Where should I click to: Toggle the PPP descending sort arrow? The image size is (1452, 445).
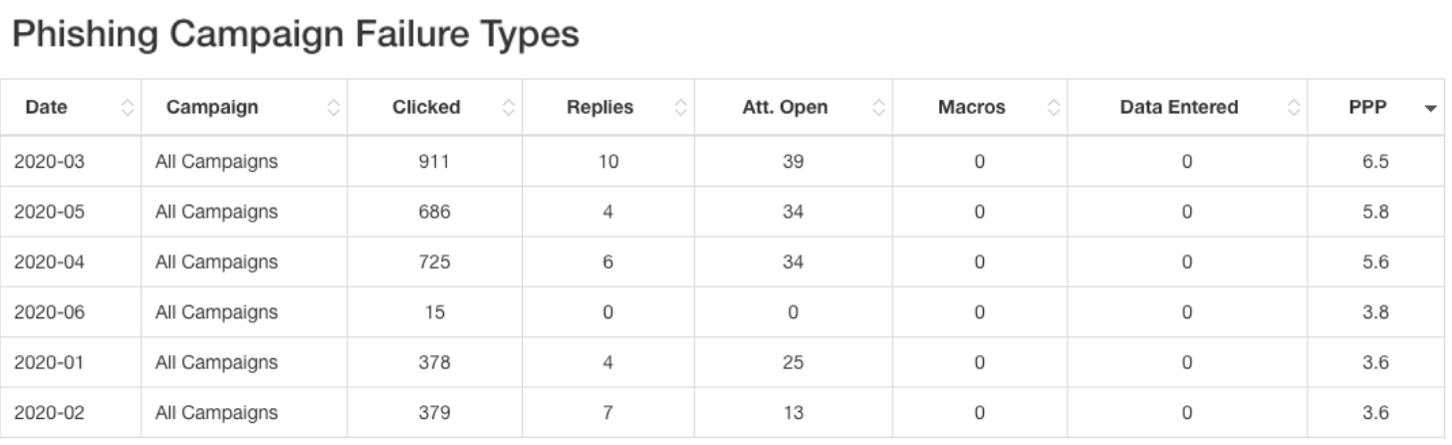pos(1431,108)
